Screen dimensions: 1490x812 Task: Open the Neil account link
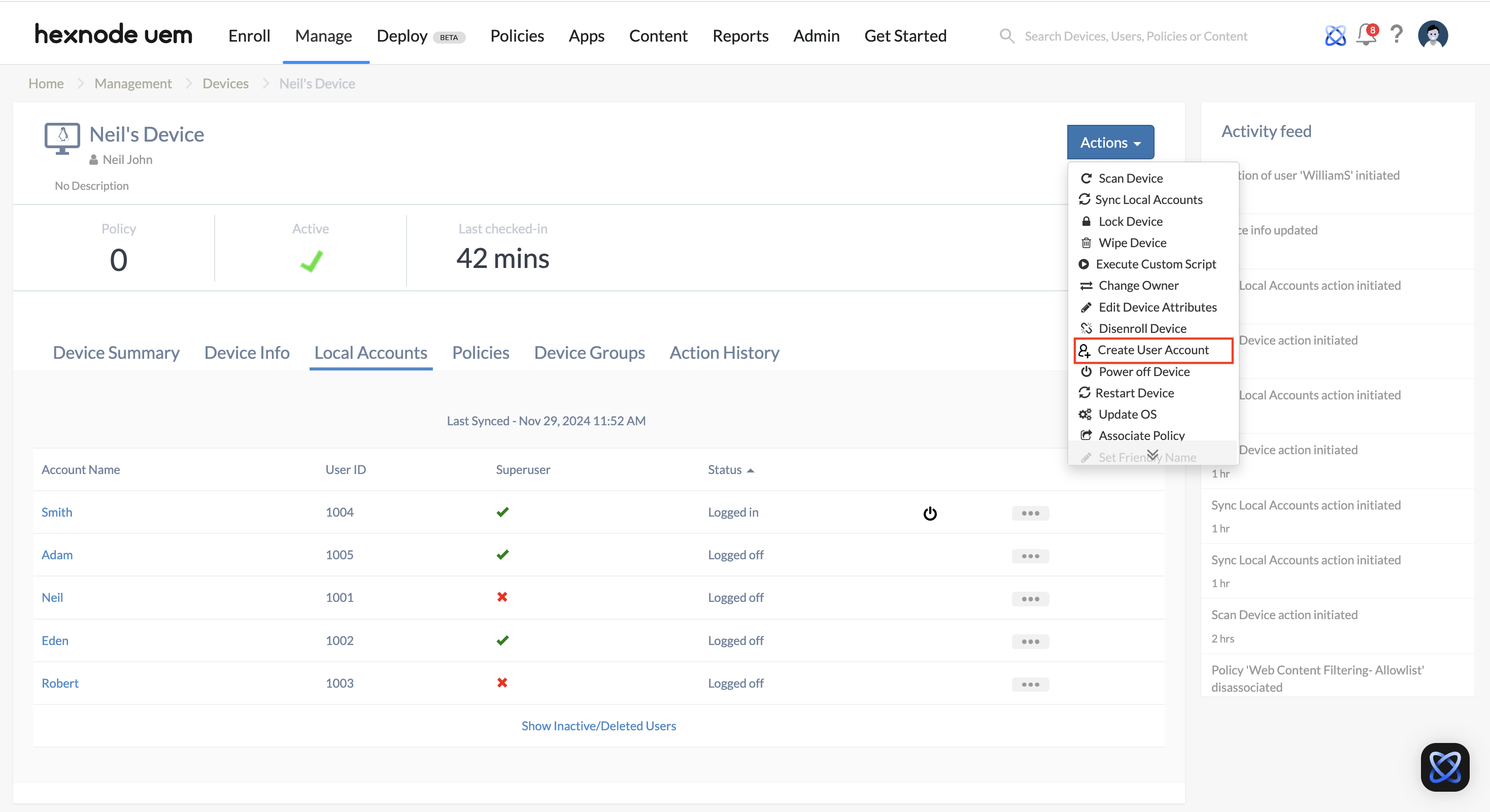tap(52, 598)
